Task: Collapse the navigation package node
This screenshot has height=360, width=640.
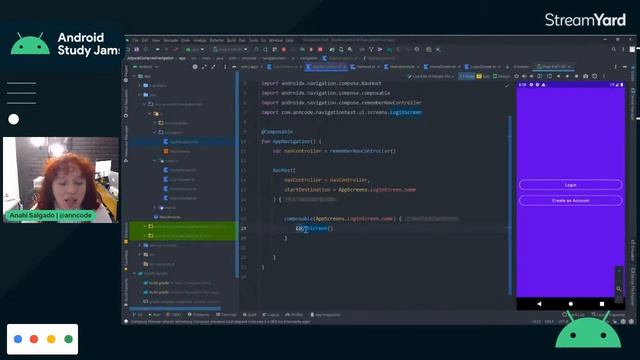Action: point(155,132)
